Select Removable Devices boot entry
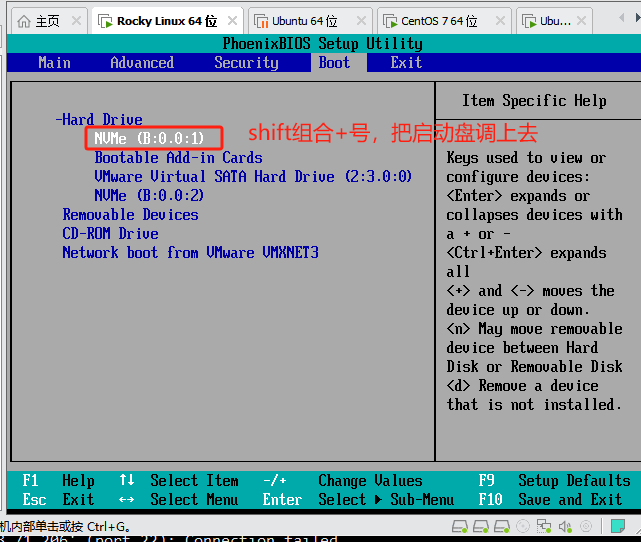This screenshot has height=542, width=641. (130, 215)
